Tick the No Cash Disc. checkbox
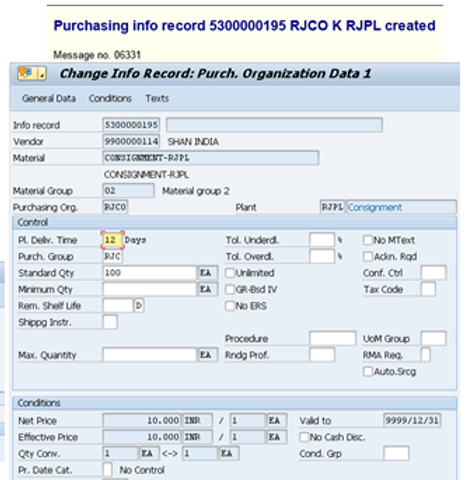The width and height of the screenshot is (468, 480). tap(304, 437)
